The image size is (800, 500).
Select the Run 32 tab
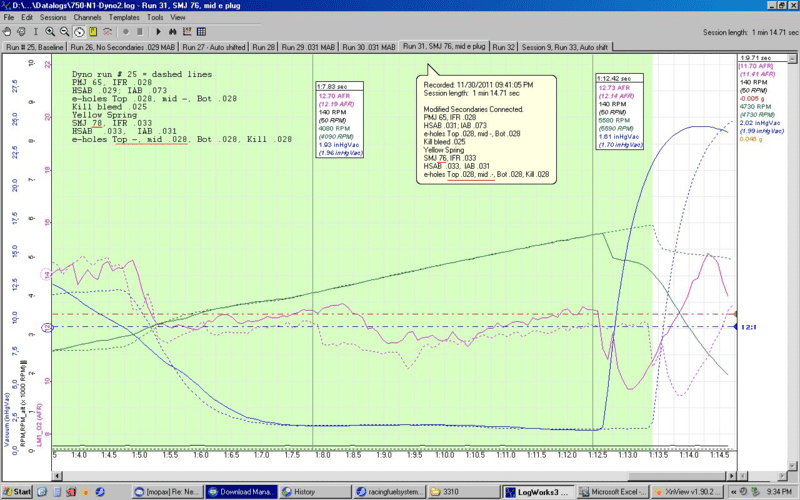point(504,46)
